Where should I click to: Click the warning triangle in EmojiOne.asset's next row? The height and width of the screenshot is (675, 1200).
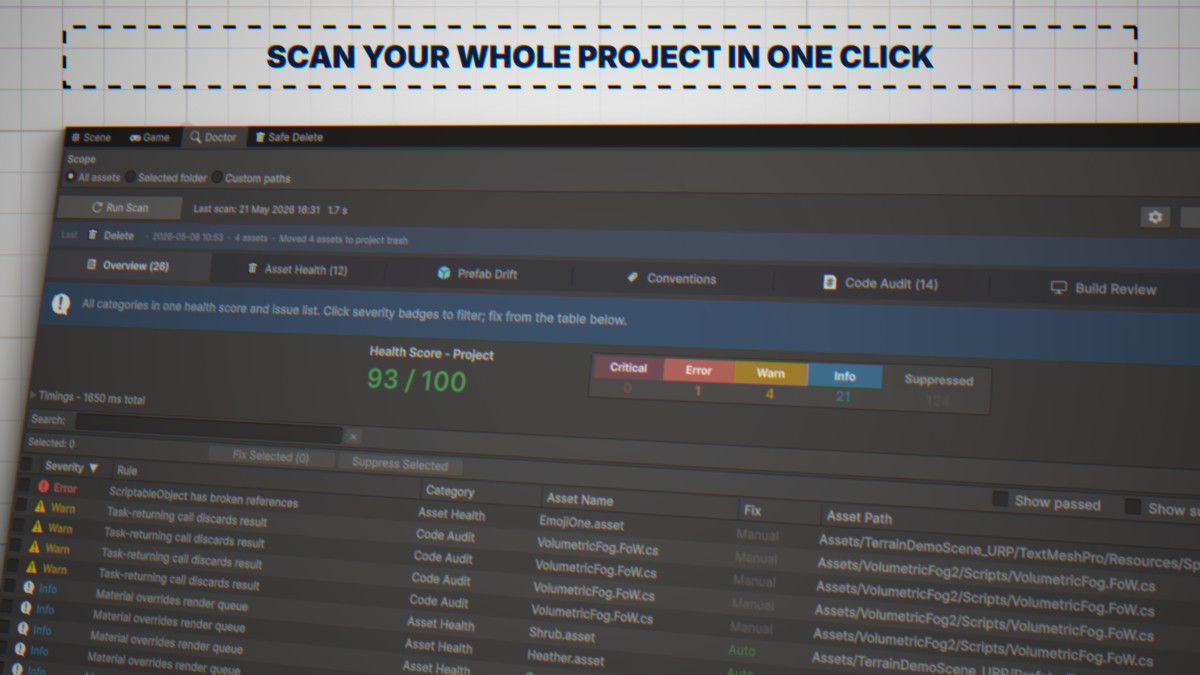pyautogui.click(x=38, y=506)
